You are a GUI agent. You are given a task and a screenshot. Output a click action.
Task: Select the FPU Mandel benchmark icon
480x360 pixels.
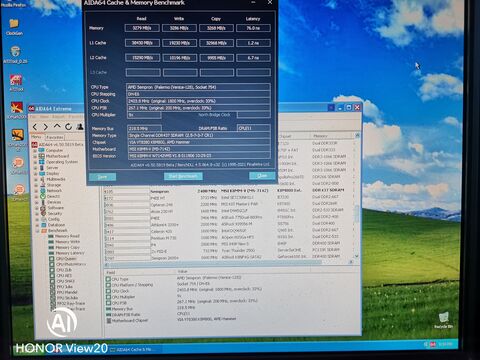[52, 292]
